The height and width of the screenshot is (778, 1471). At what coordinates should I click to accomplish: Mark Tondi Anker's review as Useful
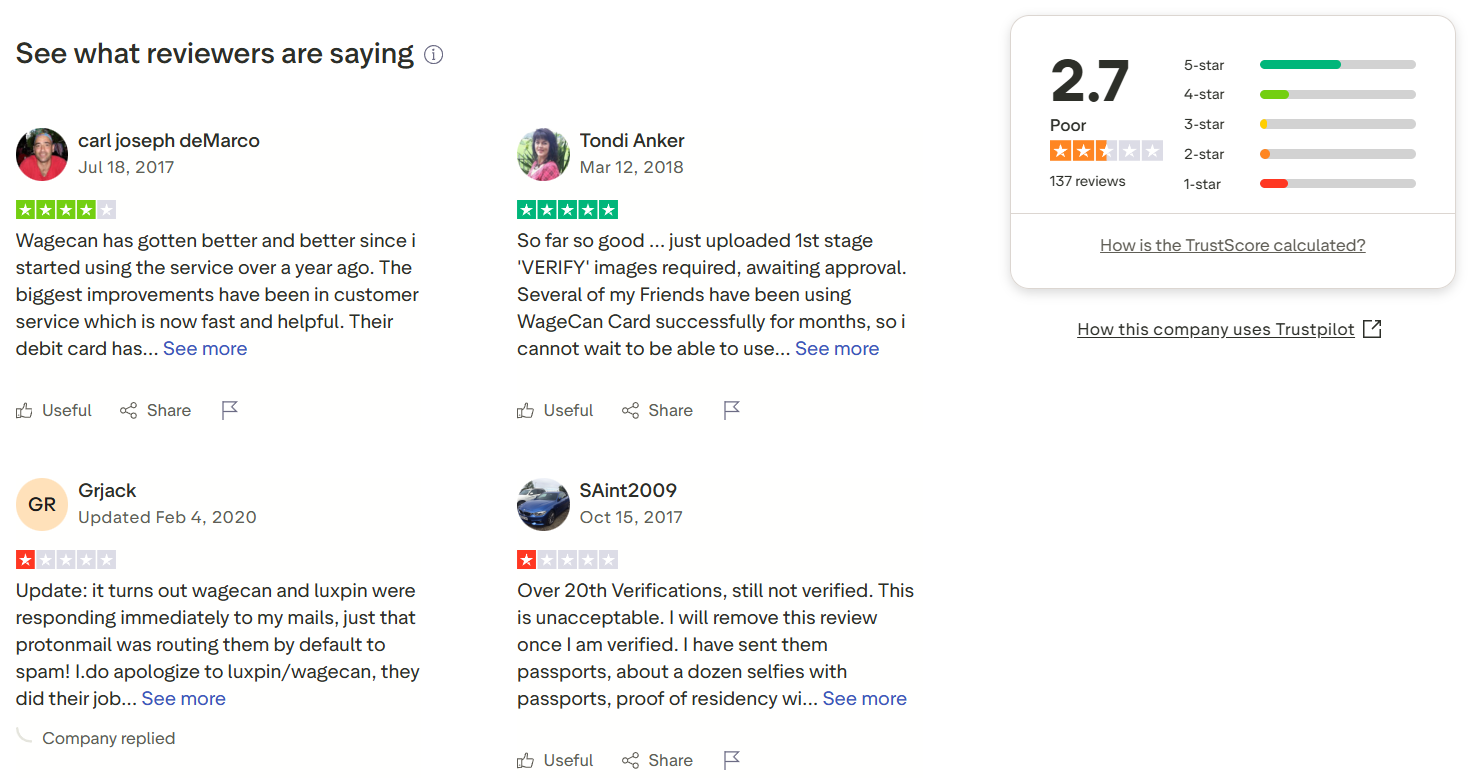click(556, 410)
